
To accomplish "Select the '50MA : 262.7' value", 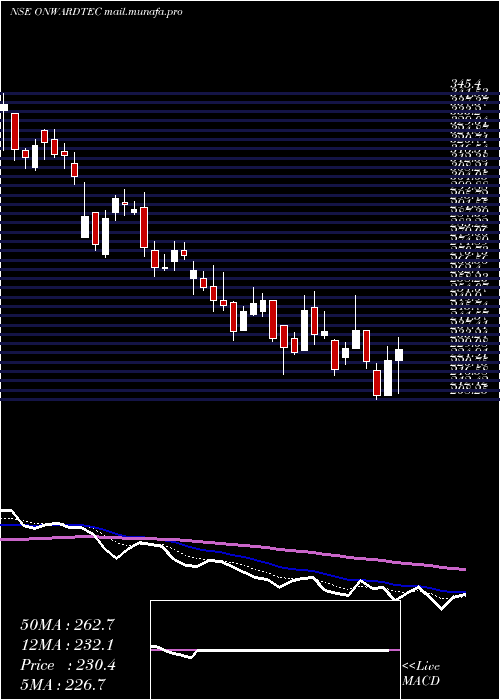I will tap(67, 625).
